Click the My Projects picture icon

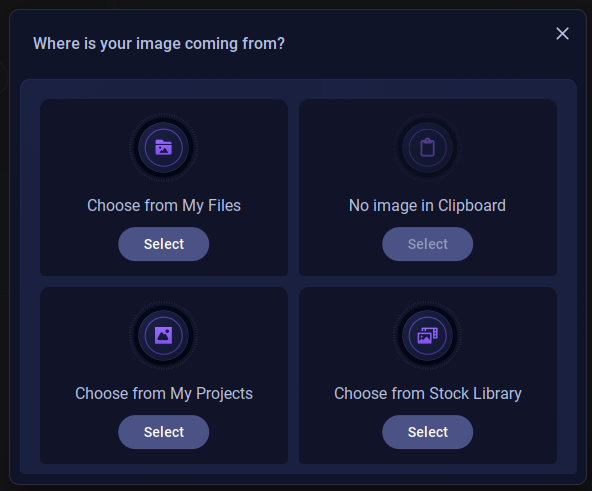[x=163, y=335]
